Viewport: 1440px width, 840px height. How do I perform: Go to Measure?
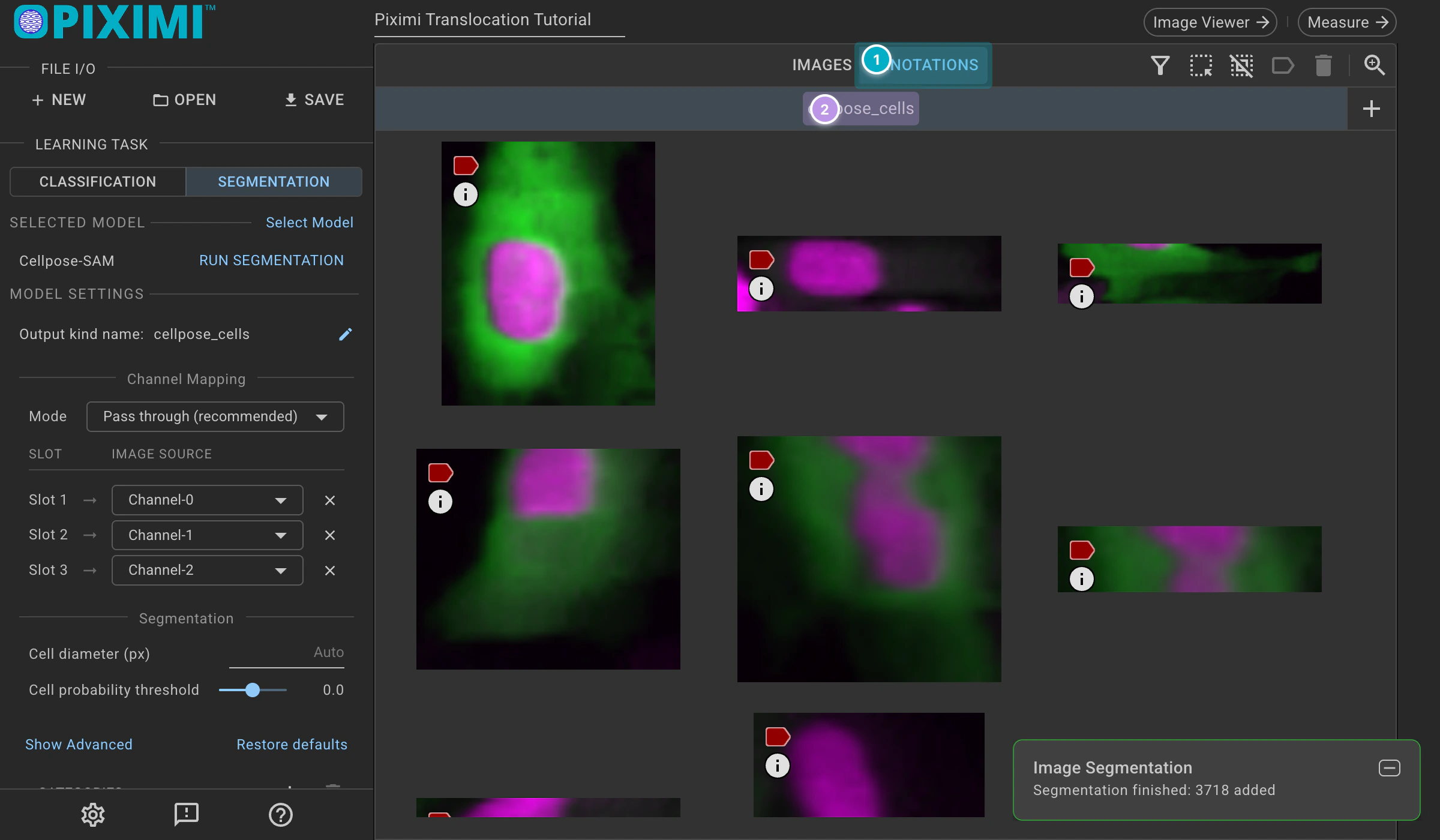point(1347,22)
